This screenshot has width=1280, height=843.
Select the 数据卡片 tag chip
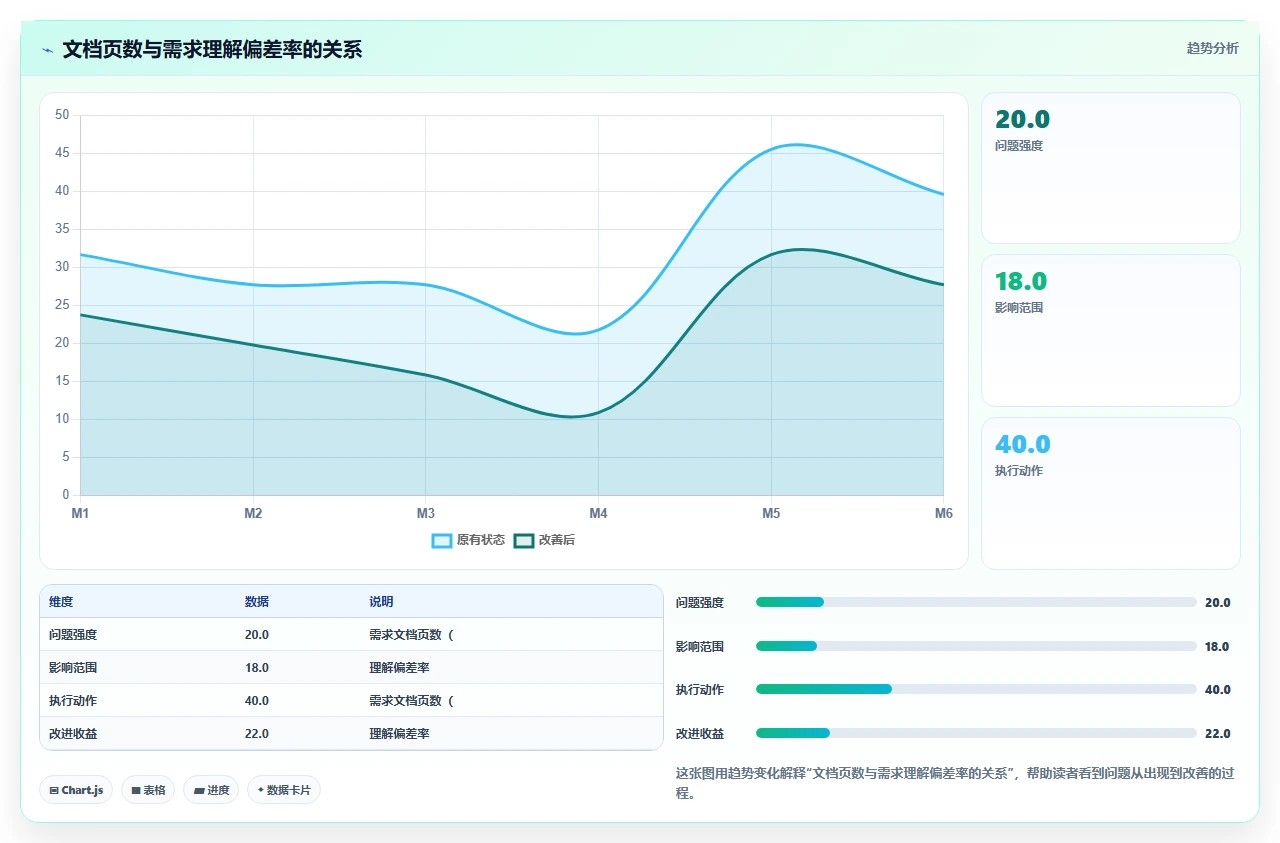coord(284,790)
